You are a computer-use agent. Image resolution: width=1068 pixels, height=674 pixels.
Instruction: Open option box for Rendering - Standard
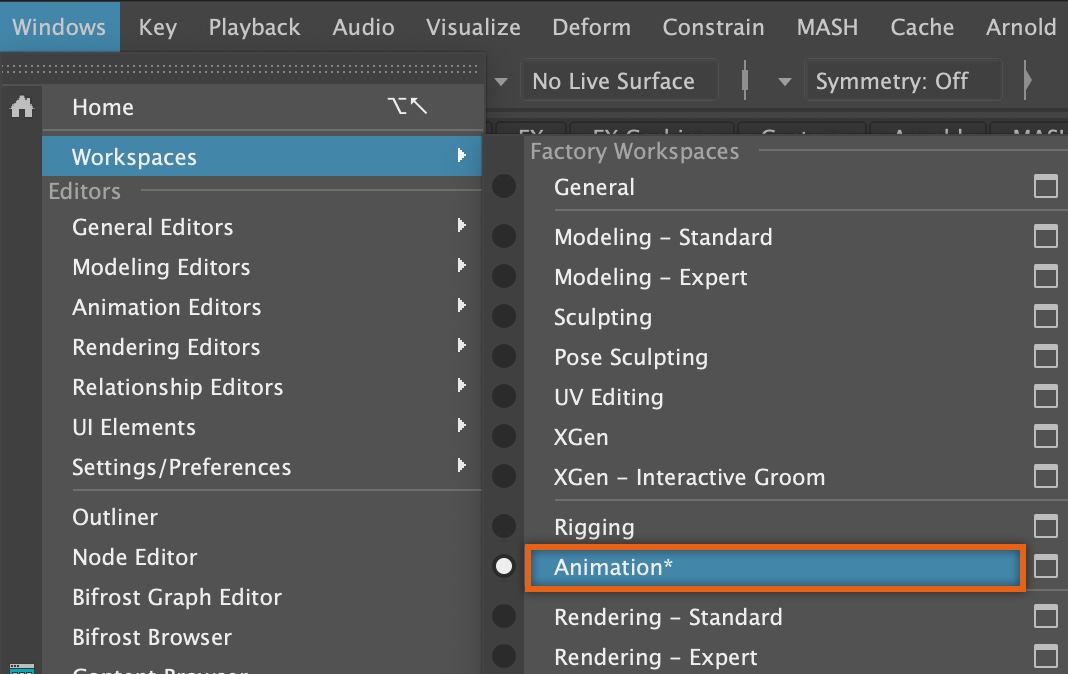click(1046, 616)
